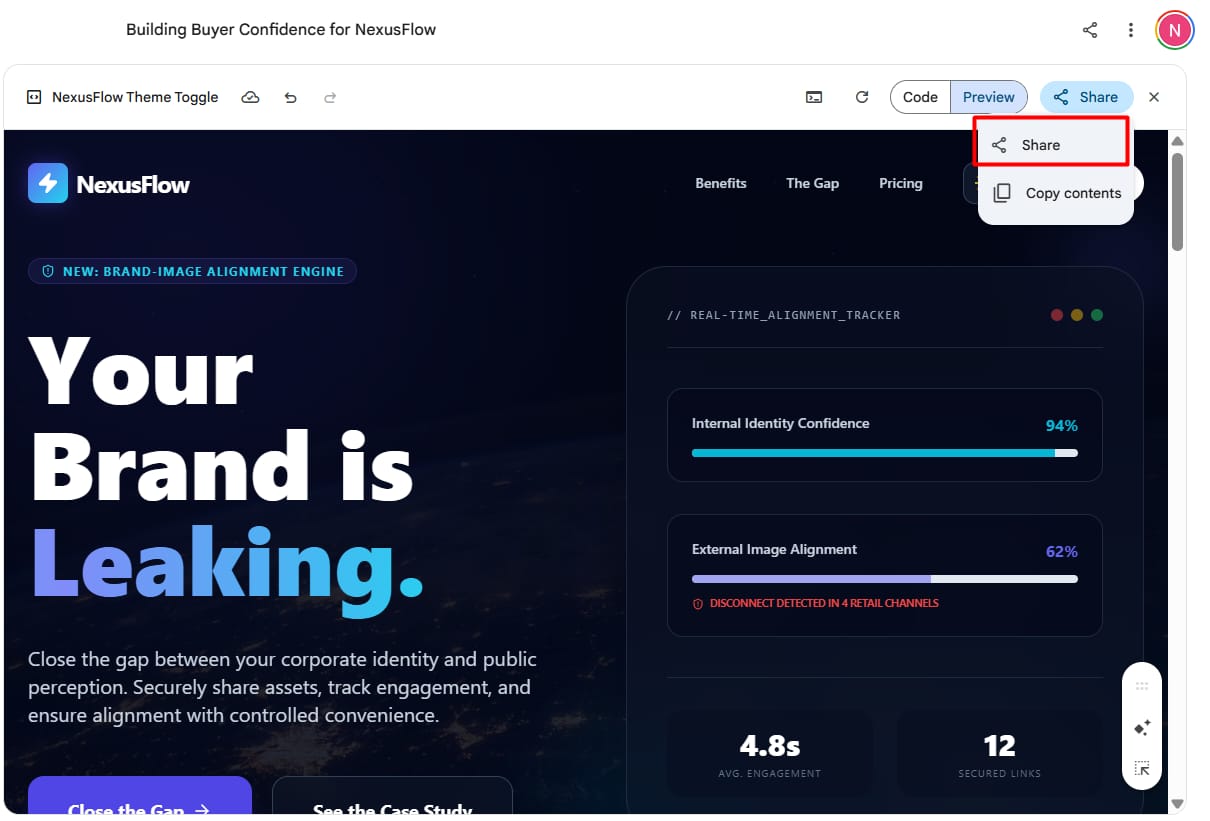Click the cloud save icon
Image resolution: width=1210 pixels, height=821 pixels.
click(250, 96)
